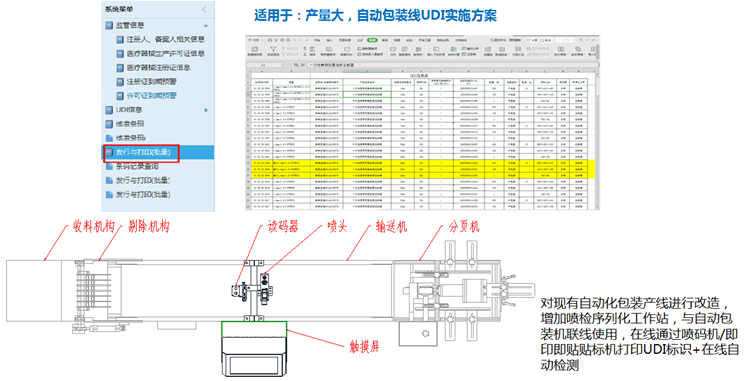Viewport: 750px width, 381px height.
Task: Click the icon next to UDI信息
Action: point(109,110)
